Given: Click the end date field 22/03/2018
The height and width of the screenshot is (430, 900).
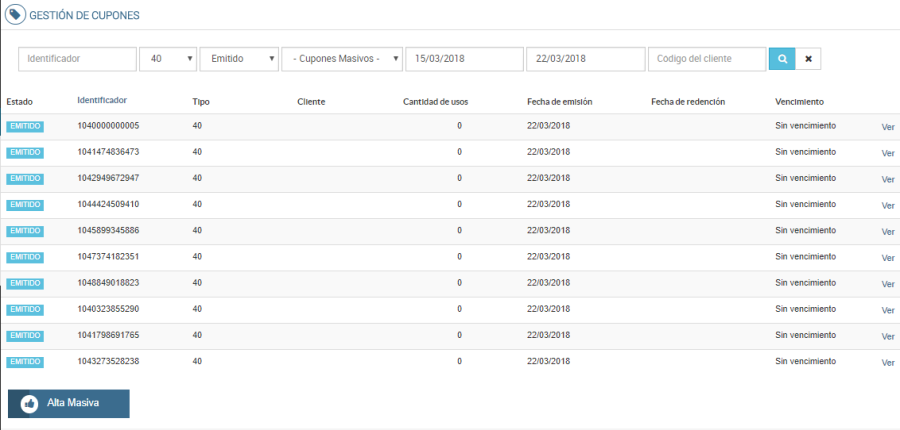Looking at the screenshot, I should pos(585,59).
